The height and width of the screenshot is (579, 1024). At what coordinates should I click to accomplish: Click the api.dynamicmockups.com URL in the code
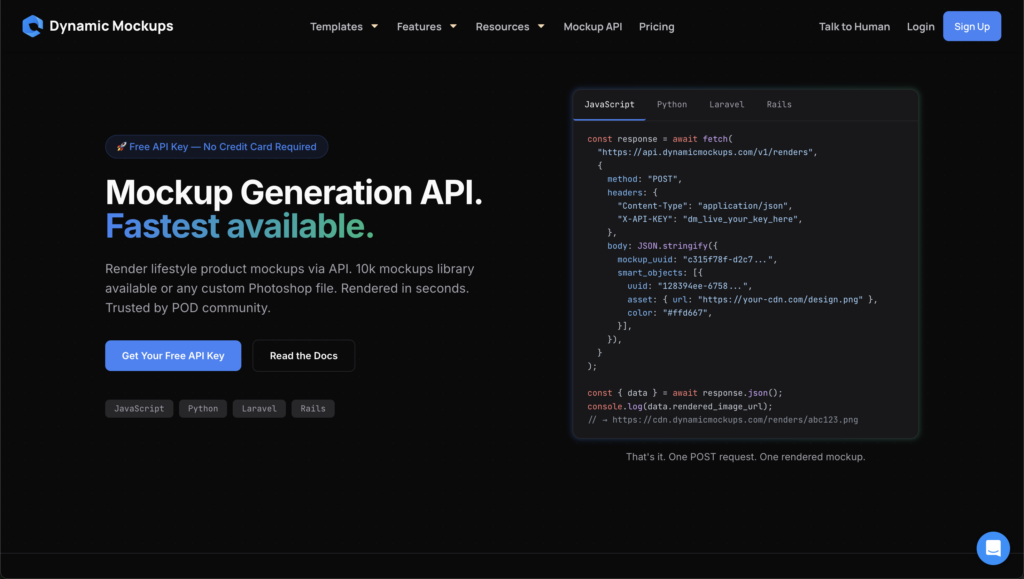(707, 152)
